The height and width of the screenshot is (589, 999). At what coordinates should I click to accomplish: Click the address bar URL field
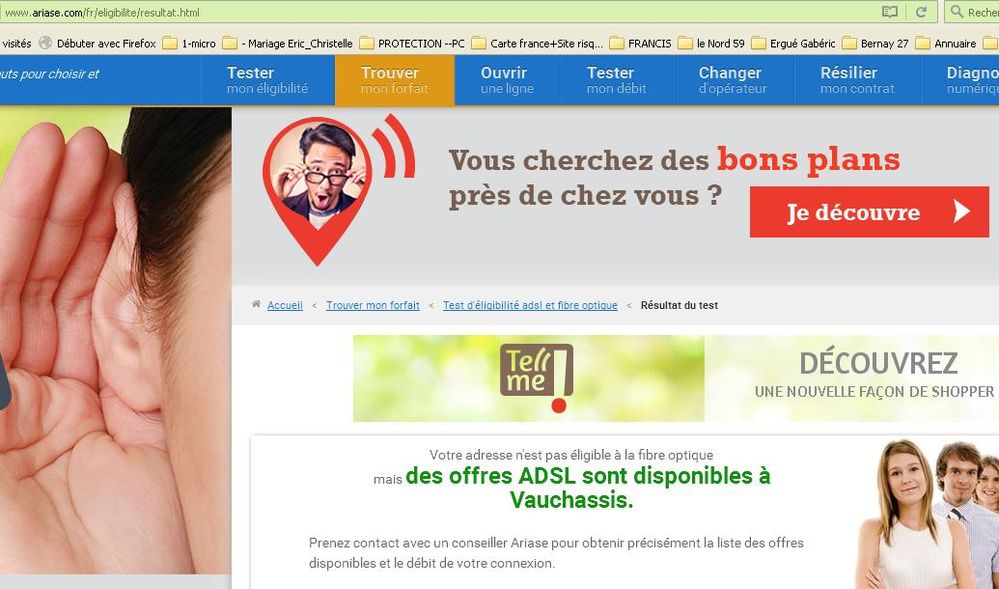[440, 12]
